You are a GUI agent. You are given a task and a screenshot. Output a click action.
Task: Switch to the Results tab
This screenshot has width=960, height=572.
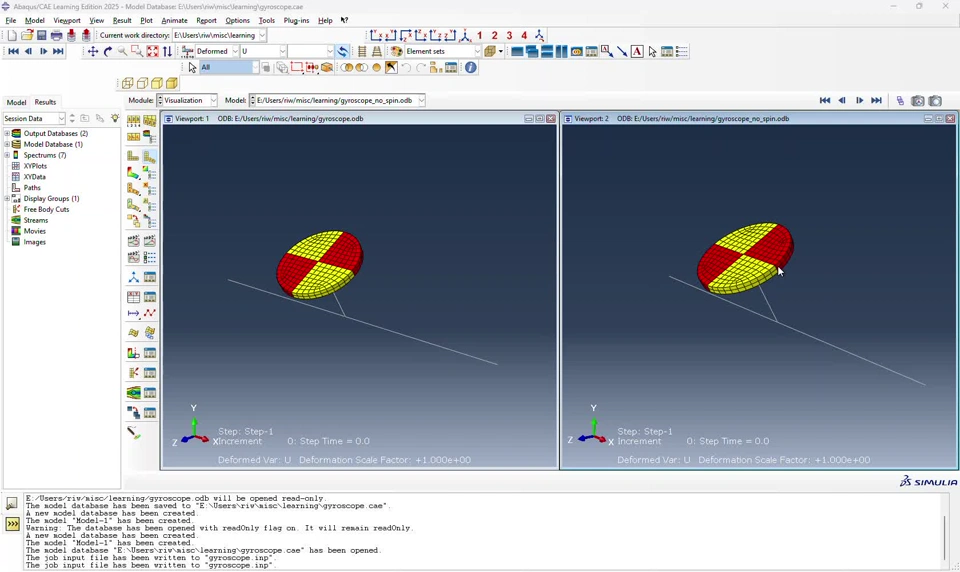(45, 102)
